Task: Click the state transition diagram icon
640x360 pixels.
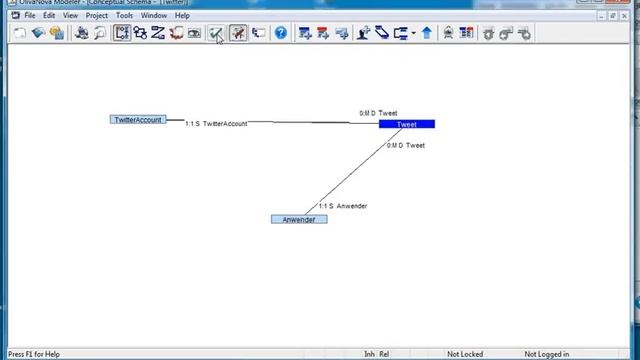Action: (140, 33)
